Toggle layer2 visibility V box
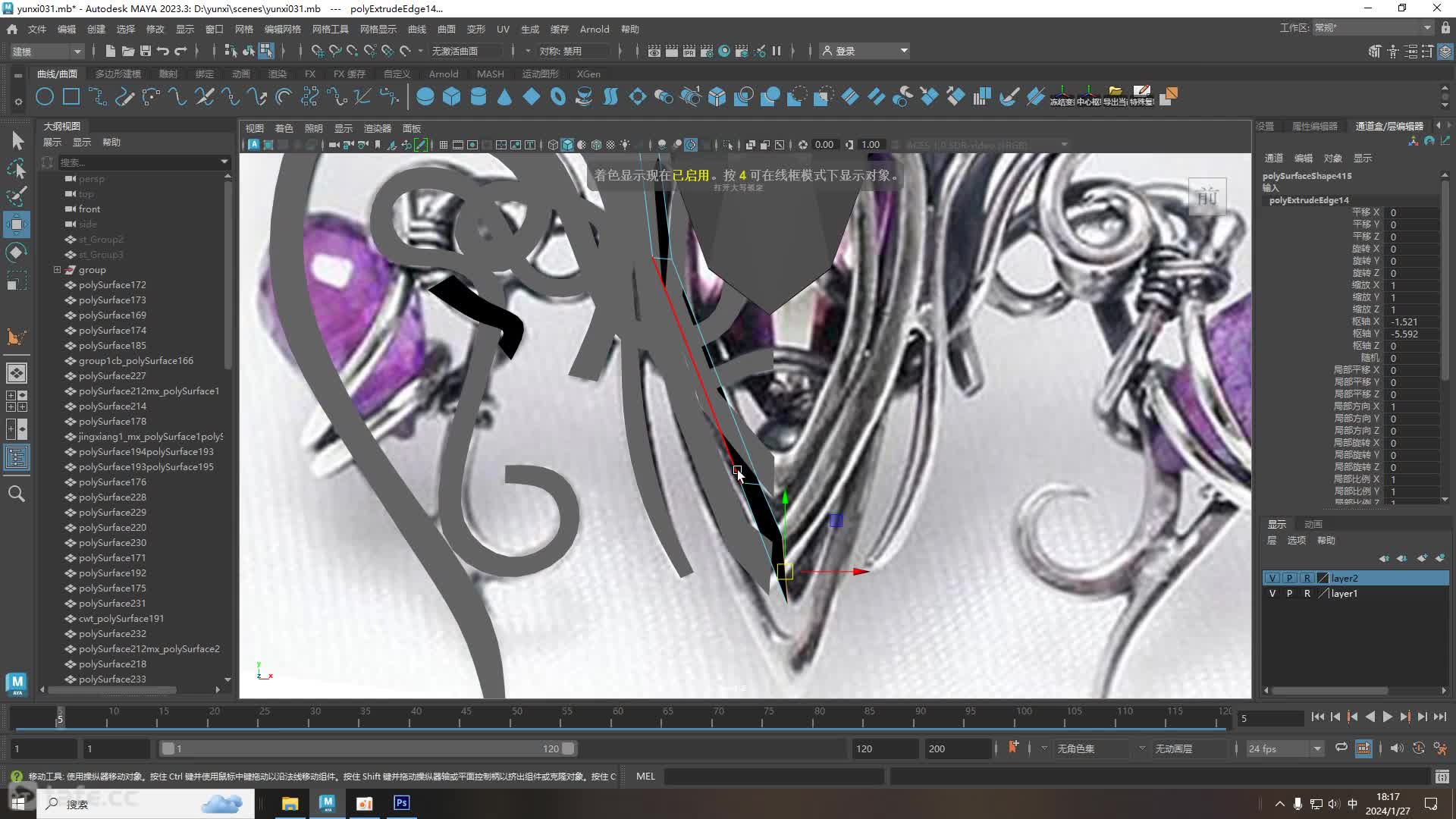 [x=1272, y=578]
